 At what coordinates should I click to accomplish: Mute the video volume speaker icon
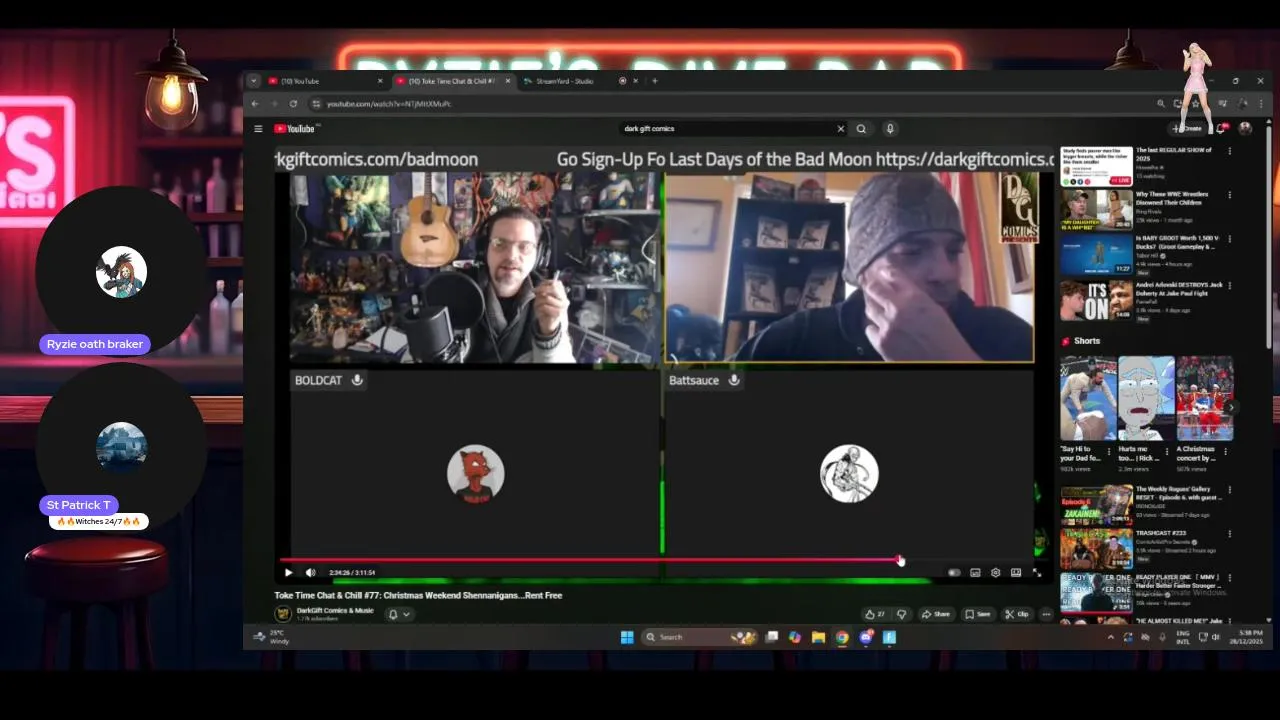[310, 573]
